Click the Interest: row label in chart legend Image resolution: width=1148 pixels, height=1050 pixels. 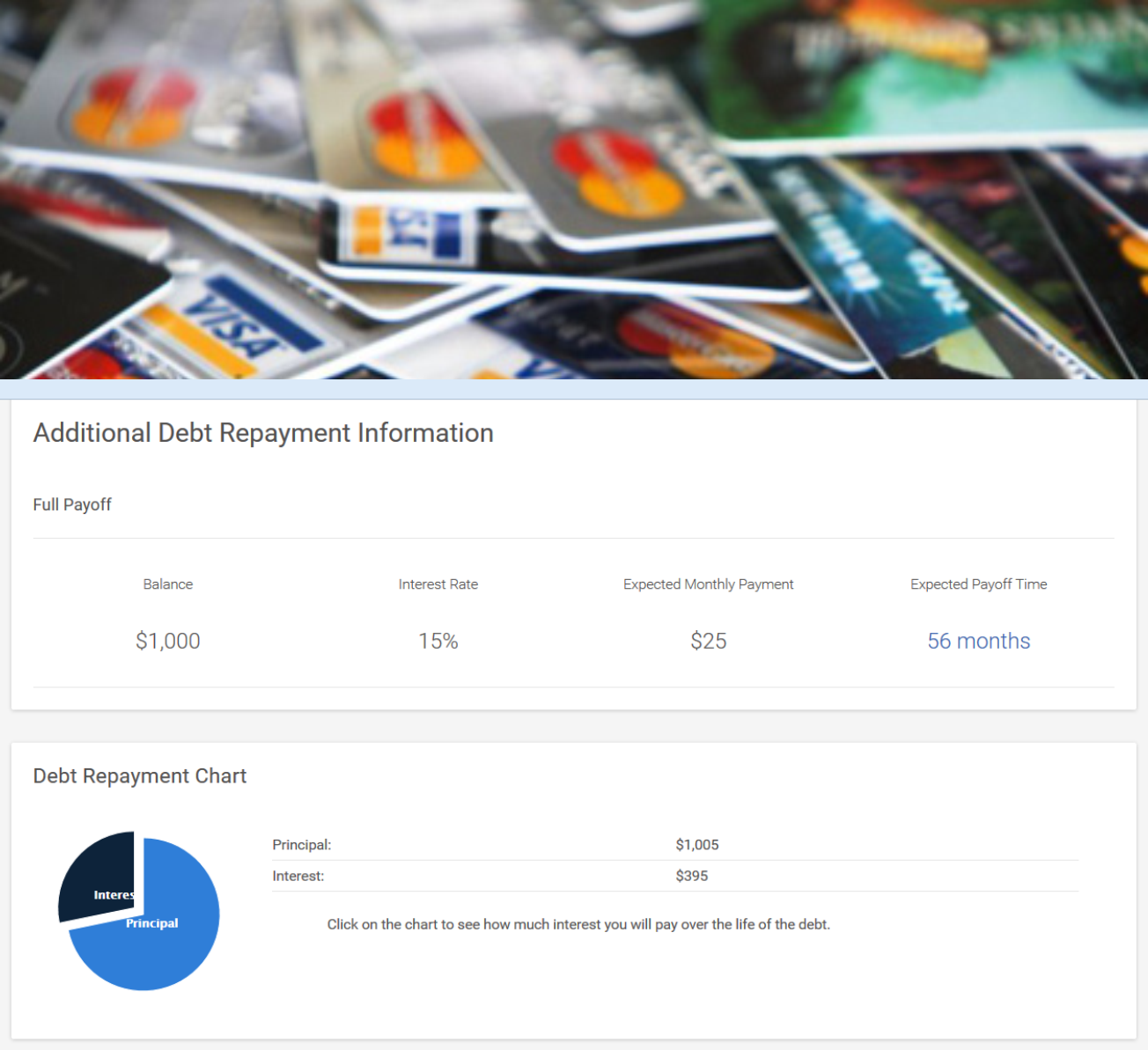tap(298, 876)
